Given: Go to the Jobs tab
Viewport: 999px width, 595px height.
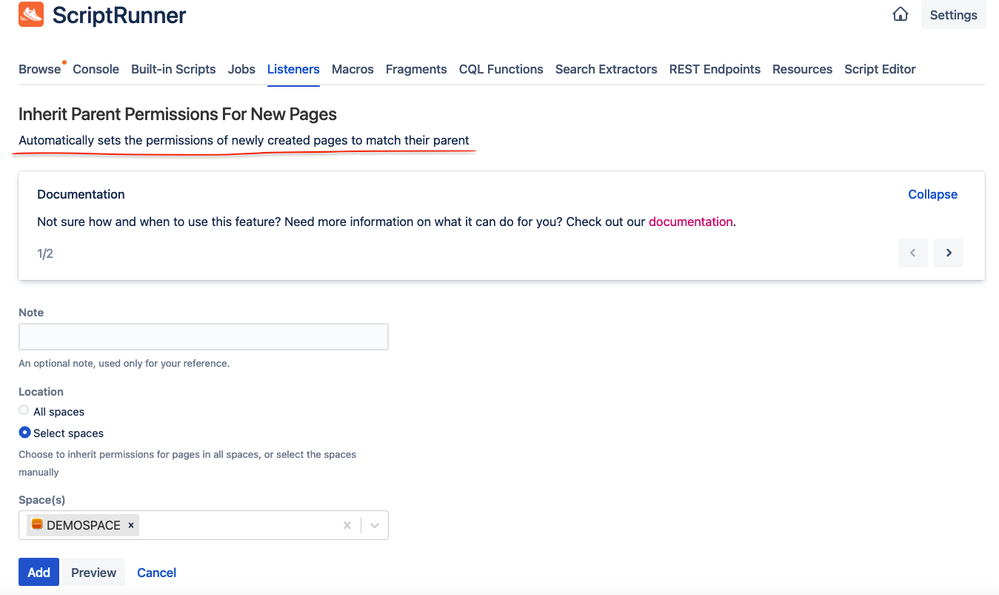Looking at the screenshot, I should click(x=241, y=69).
